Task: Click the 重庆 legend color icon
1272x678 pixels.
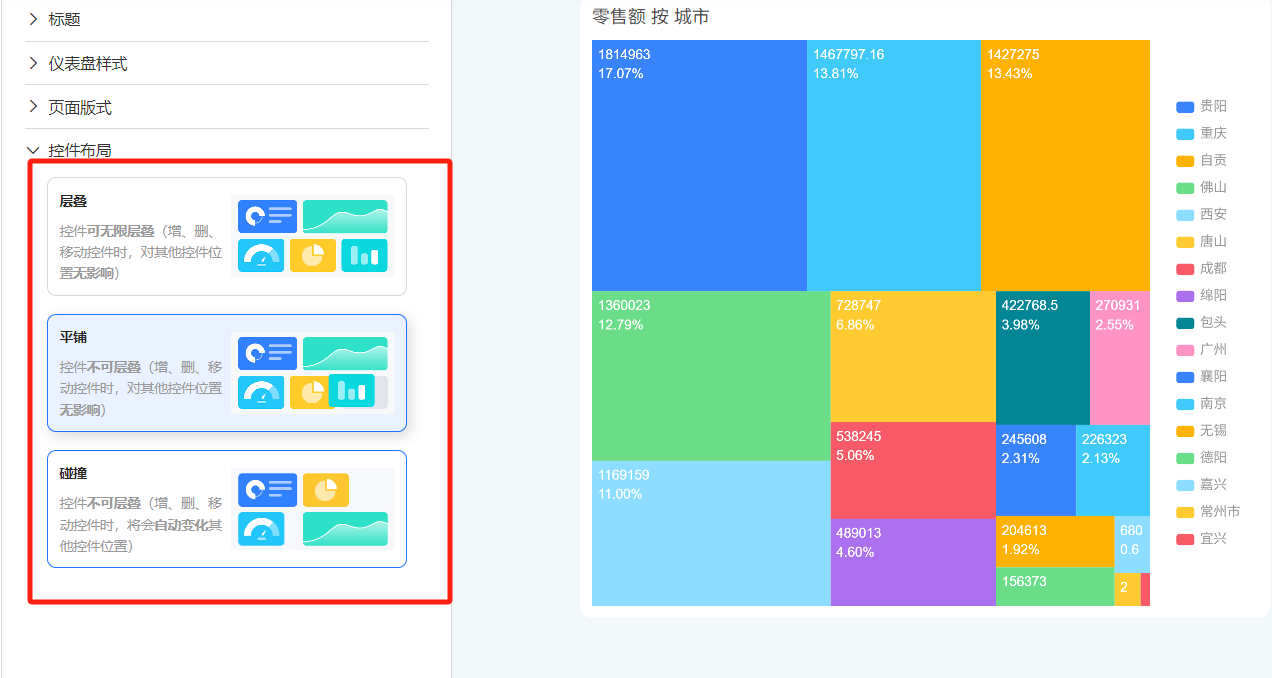Action: pyautogui.click(x=1185, y=134)
